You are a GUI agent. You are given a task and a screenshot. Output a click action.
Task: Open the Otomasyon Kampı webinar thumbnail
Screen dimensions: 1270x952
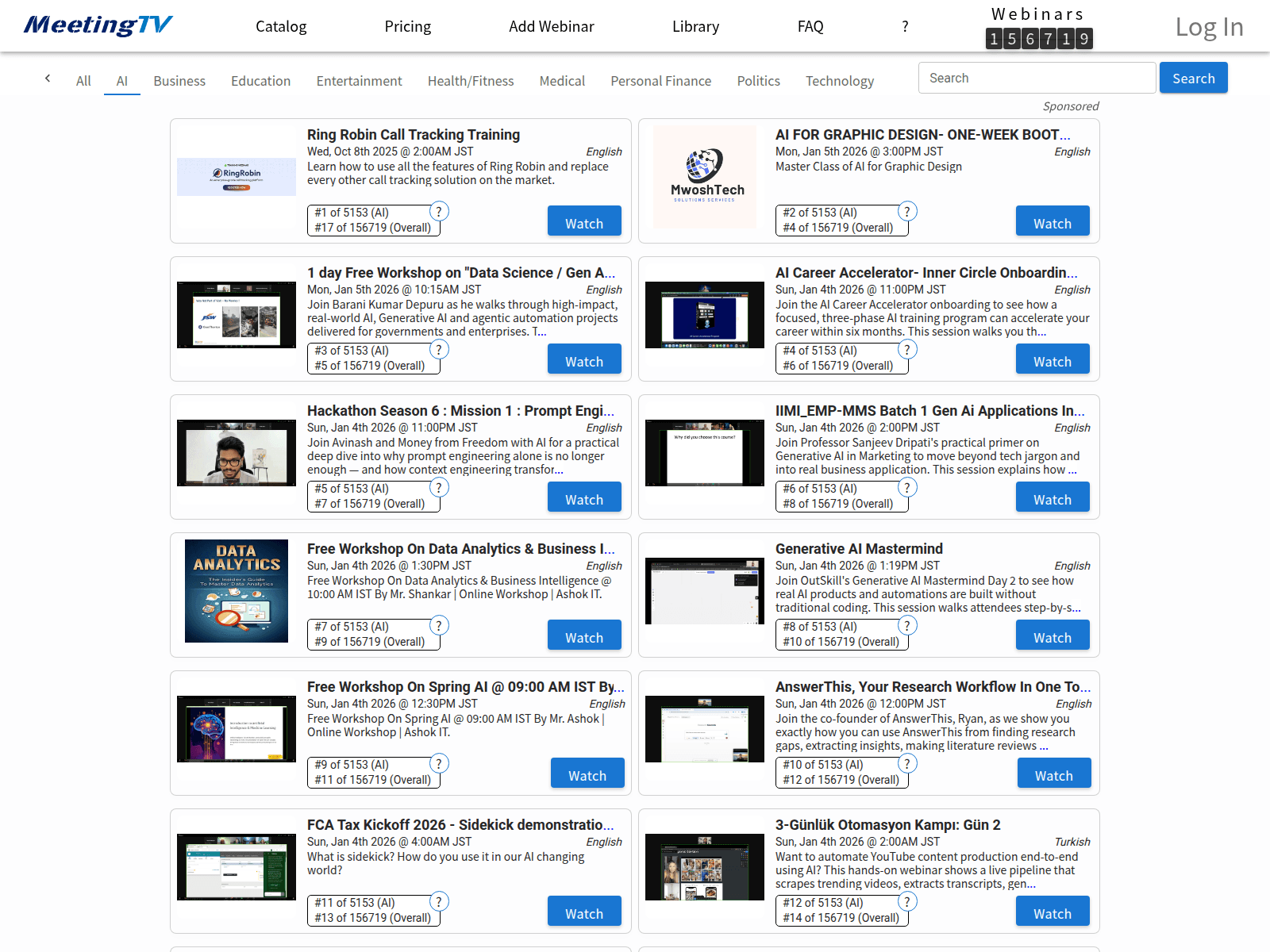pos(705,867)
